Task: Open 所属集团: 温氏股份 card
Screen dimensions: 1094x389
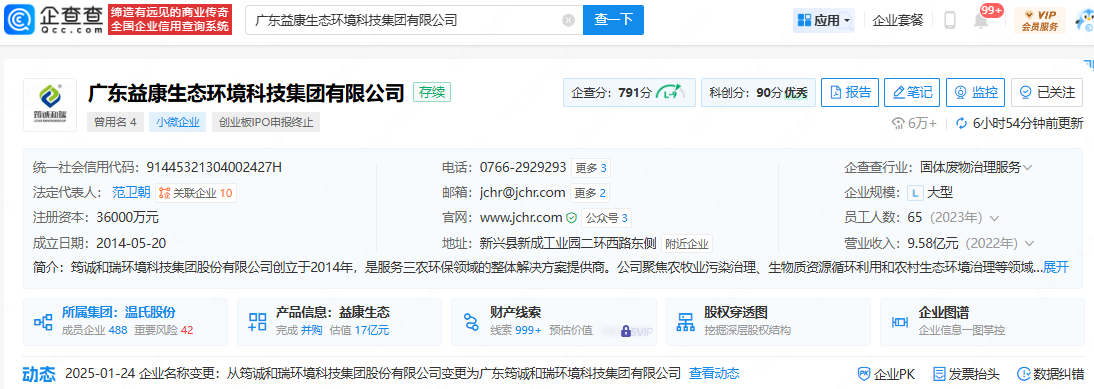Action: [x=125, y=321]
